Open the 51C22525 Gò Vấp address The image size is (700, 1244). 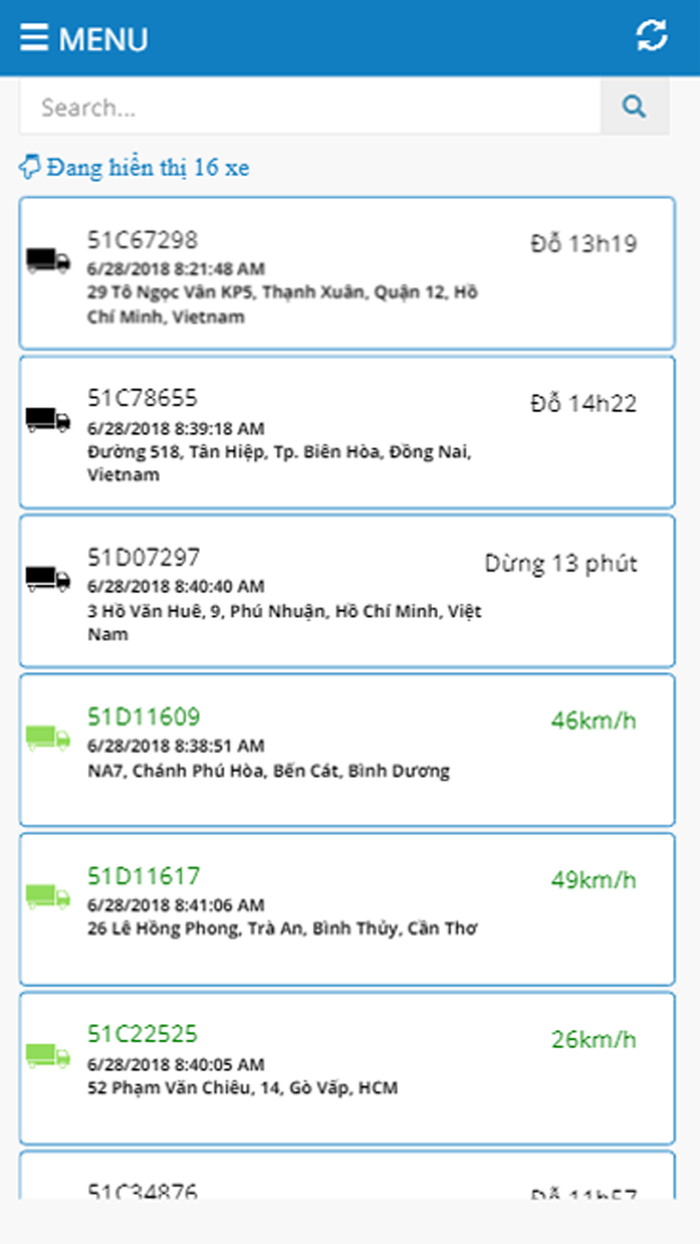click(x=242, y=1087)
